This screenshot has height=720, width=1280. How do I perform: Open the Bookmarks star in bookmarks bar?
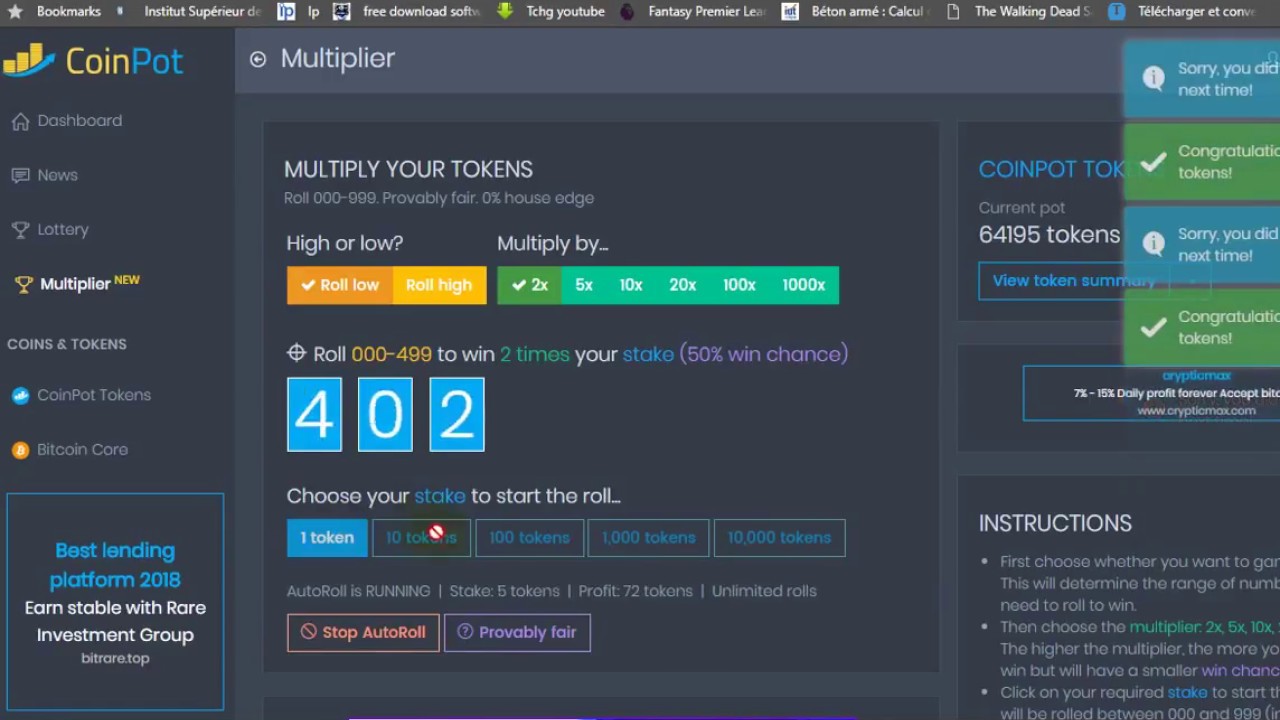click(15, 12)
